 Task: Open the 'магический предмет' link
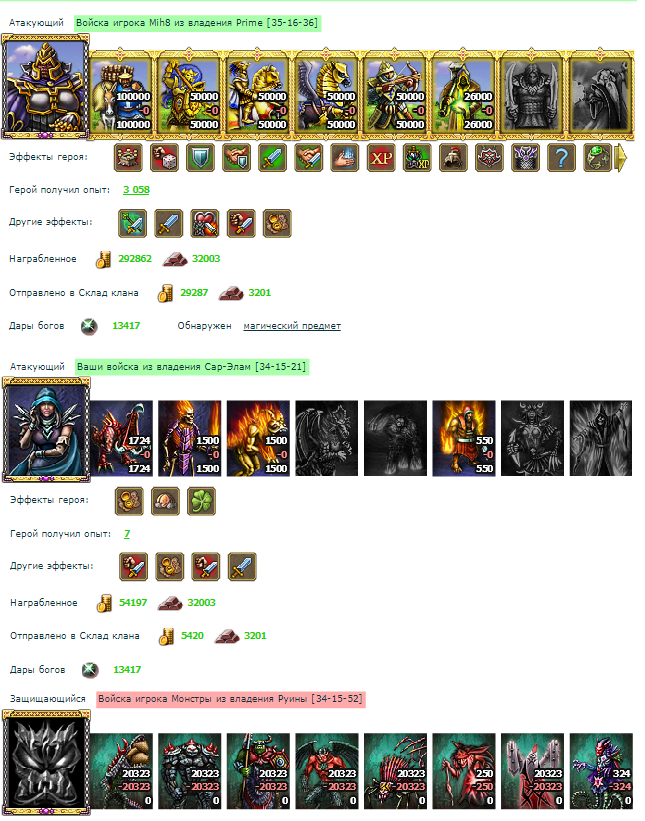(292, 326)
